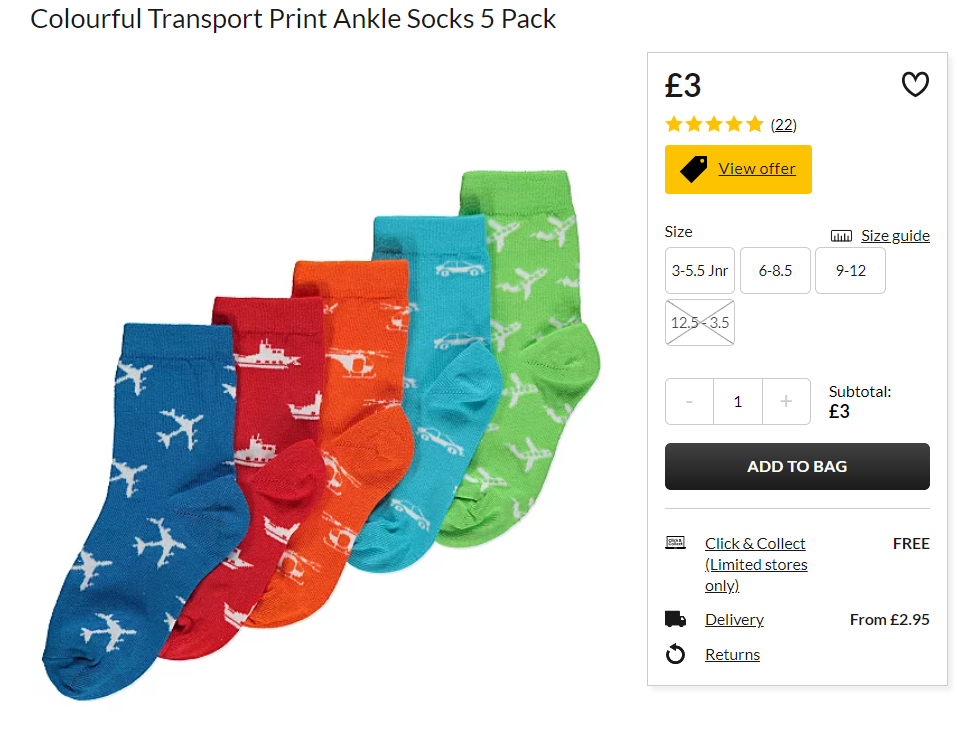Viewport: 957px width, 753px height.
Task: Open the 22 reviews link
Action: [784, 125]
